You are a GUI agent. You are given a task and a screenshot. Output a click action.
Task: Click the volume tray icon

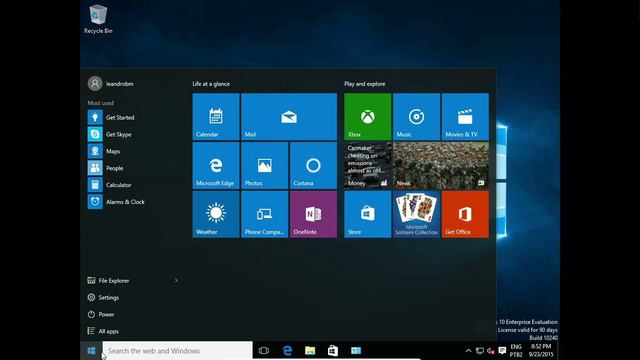pos(491,351)
